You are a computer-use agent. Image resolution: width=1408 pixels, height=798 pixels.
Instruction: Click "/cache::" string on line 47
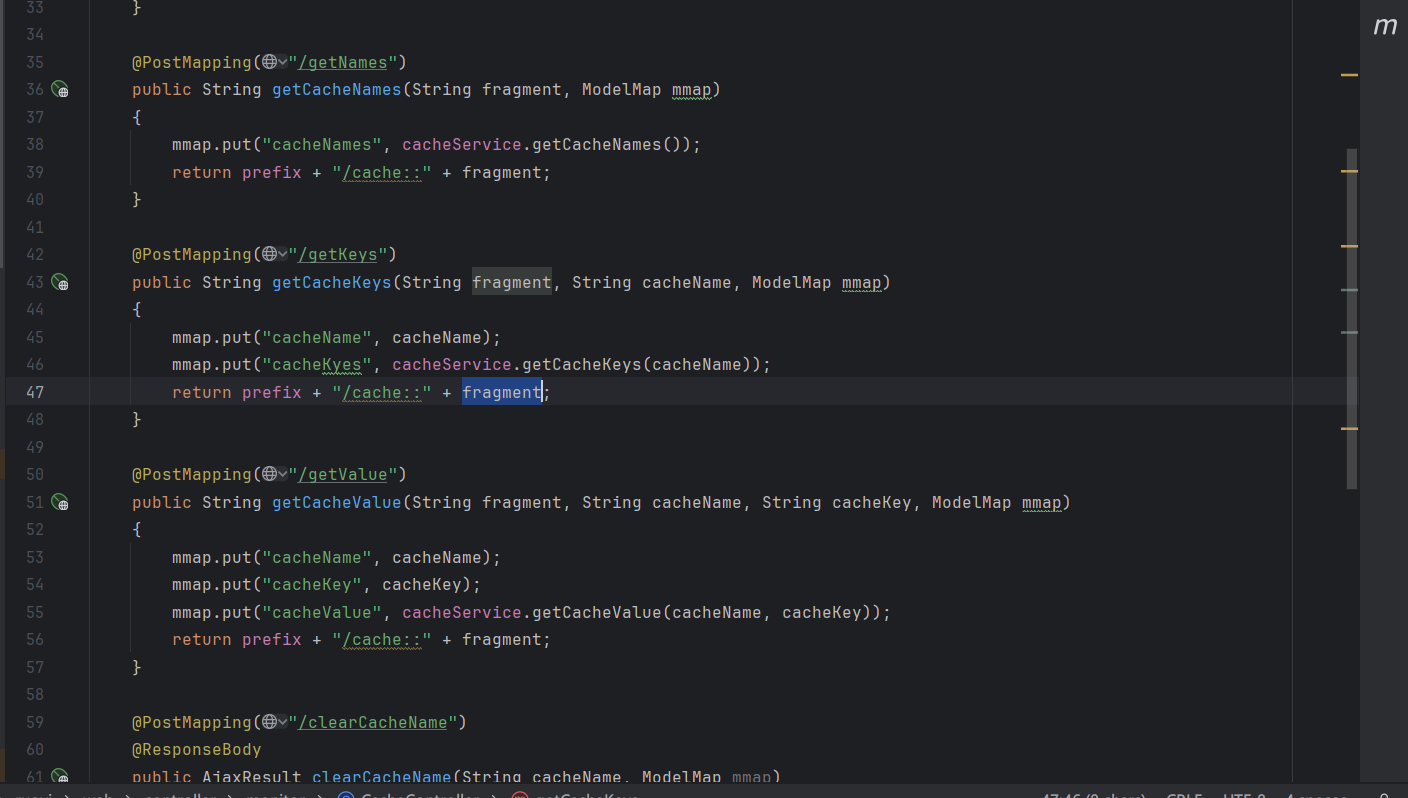point(382,393)
